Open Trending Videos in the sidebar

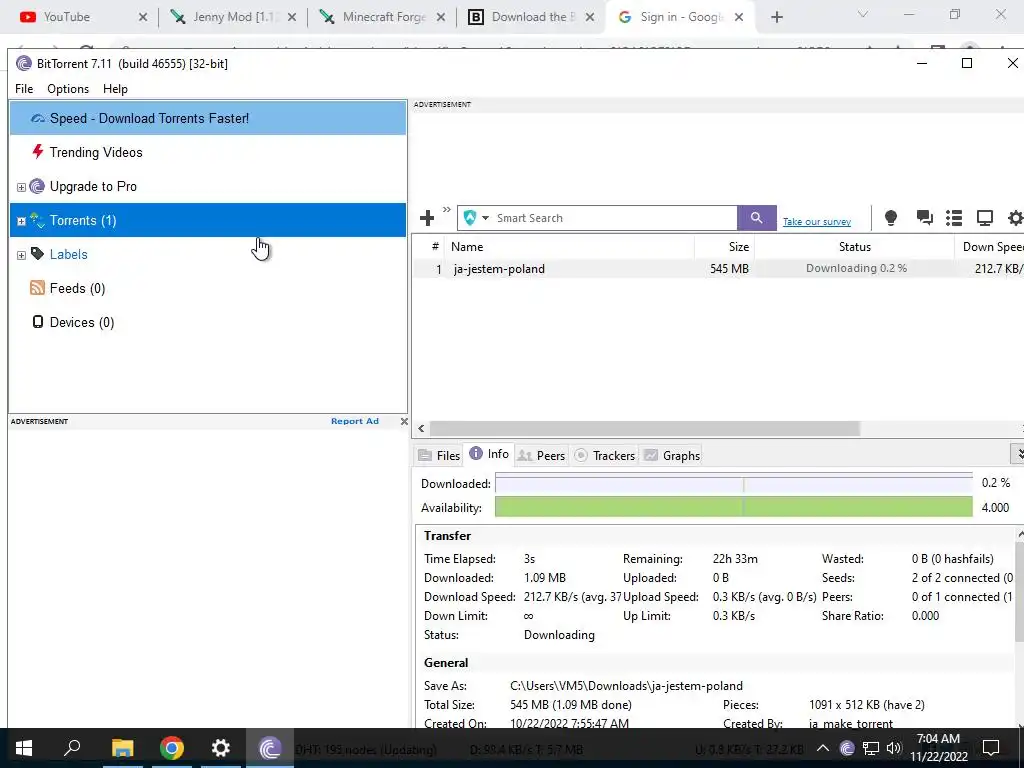pyautogui.click(x=96, y=152)
